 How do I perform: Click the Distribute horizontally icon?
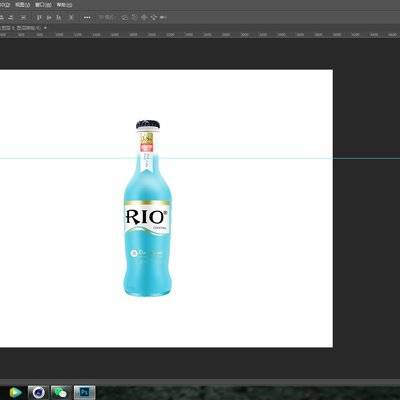[x=71, y=17]
